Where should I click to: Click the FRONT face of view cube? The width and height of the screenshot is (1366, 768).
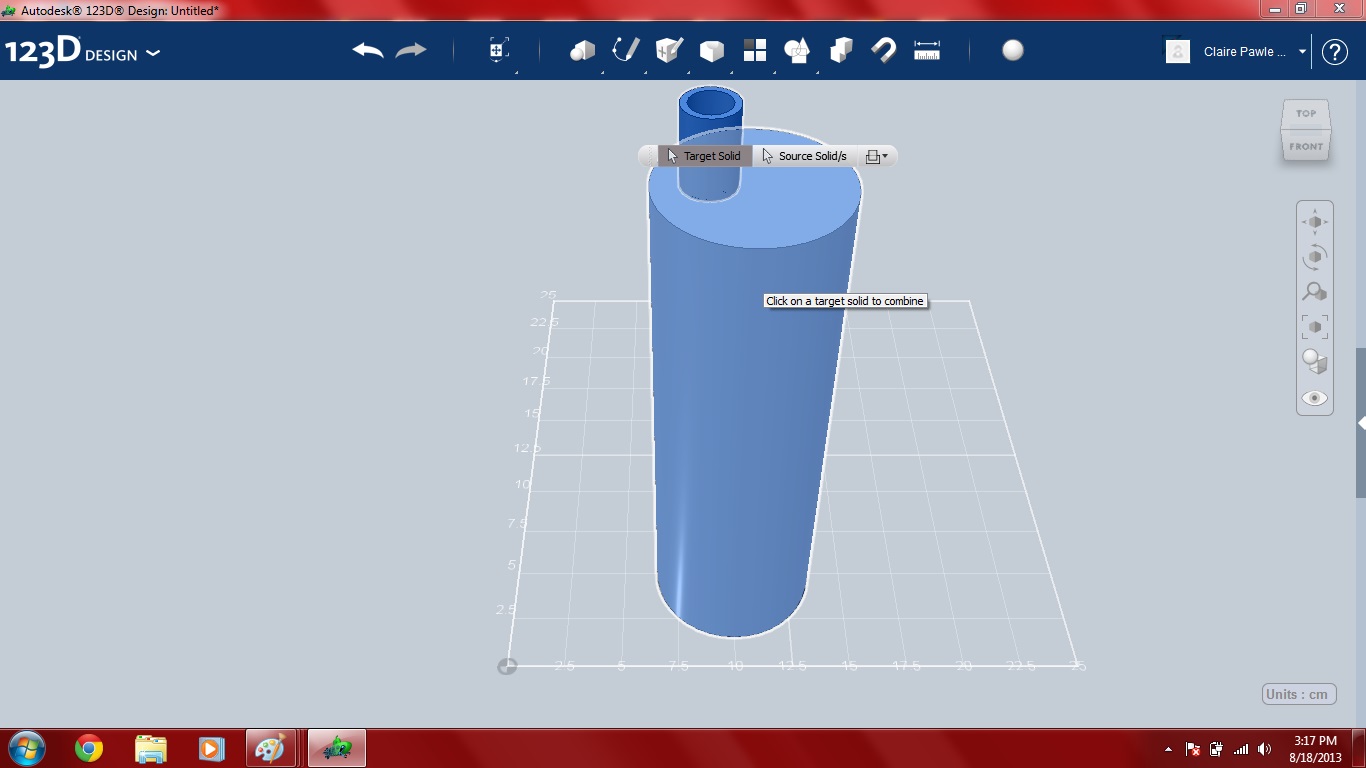pos(1306,146)
